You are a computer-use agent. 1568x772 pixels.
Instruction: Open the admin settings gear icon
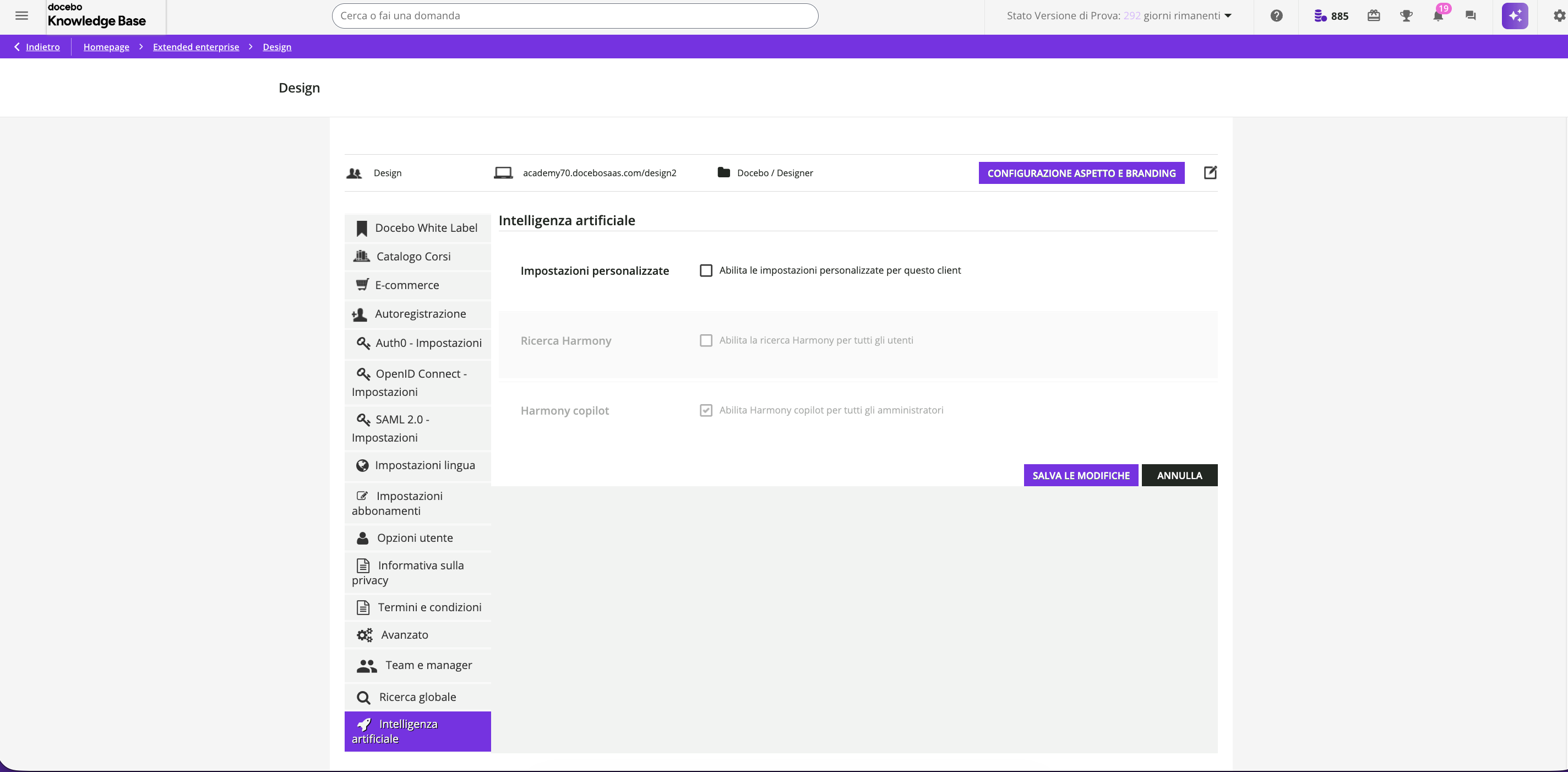click(1559, 16)
